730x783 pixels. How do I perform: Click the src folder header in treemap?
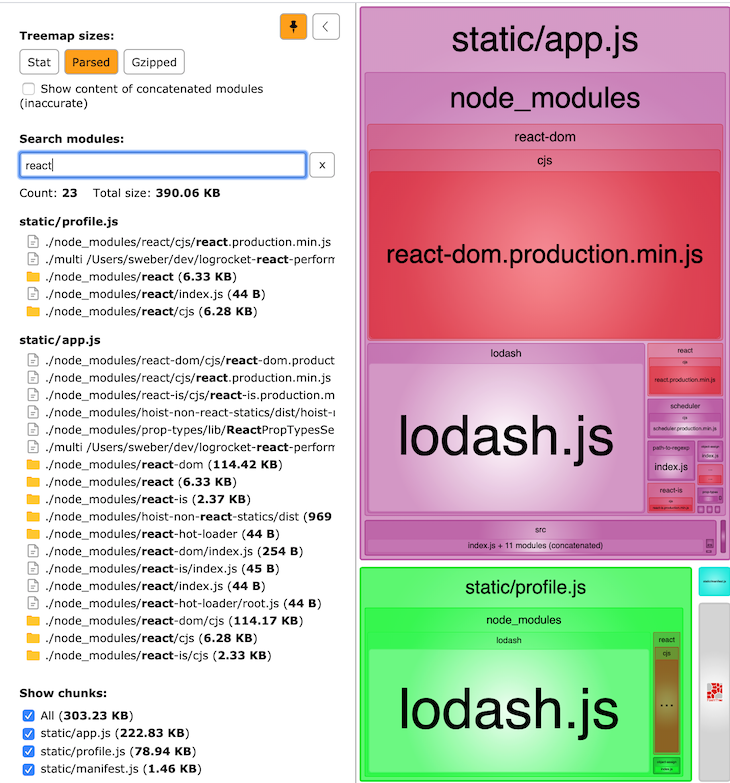(x=540, y=530)
